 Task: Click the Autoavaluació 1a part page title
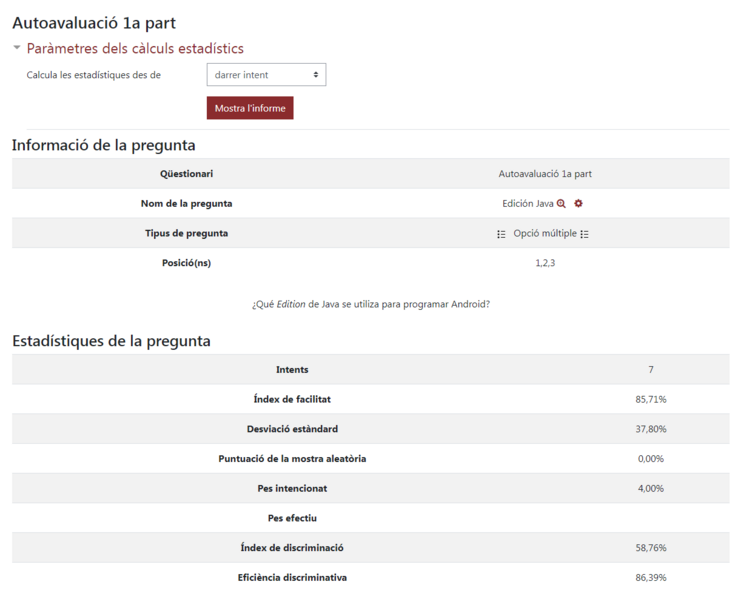coord(93,22)
